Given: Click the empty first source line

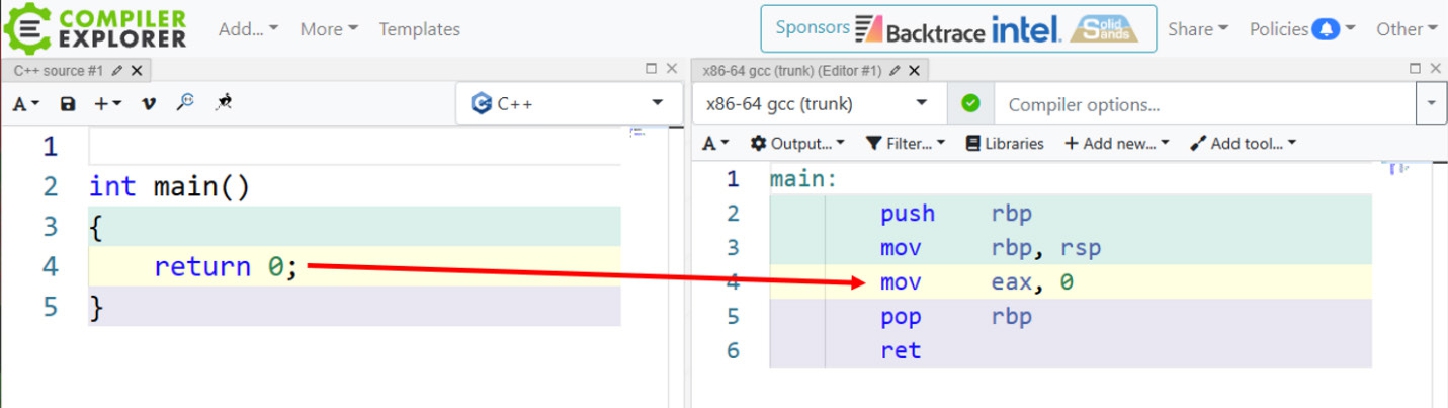Looking at the screenshot, I should [354, 147].
